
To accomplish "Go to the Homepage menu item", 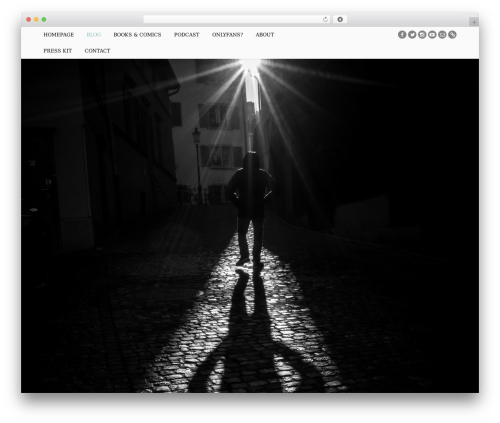I will 59,35.
